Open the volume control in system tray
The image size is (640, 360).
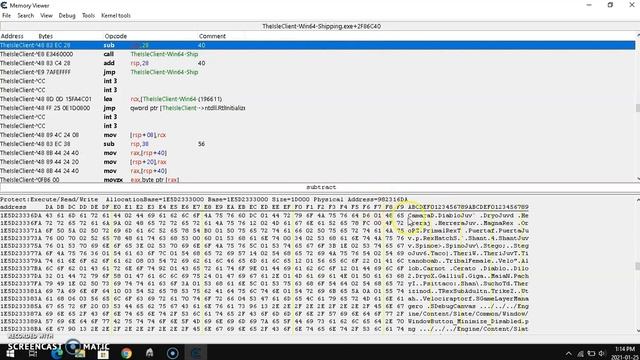point(602,353)
